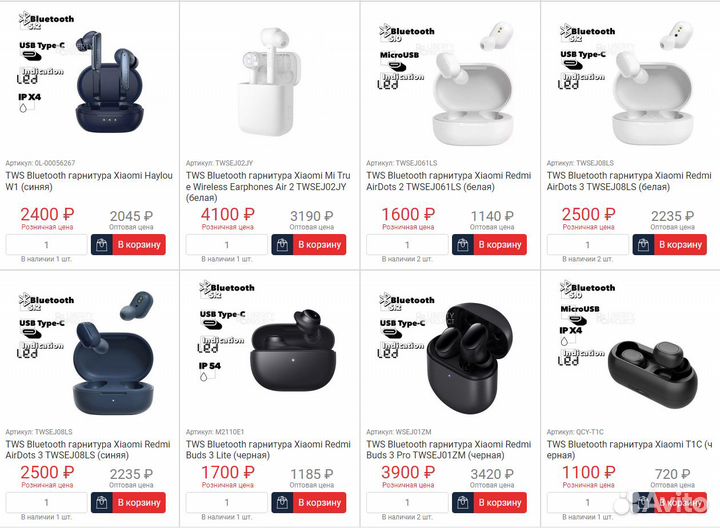
Task: Click the cart bag icon for Haylou W1
Action: point(102,245)
